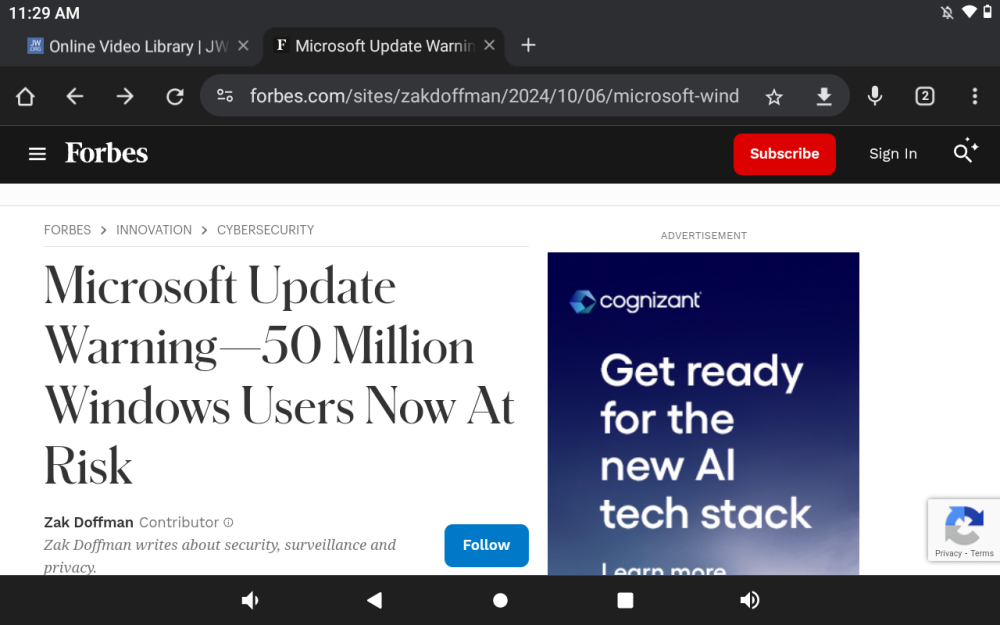1000x625 pixels.
Task: Open the Chrome three-dot menu
Action: pyautogui.click(x=975, y=96)
